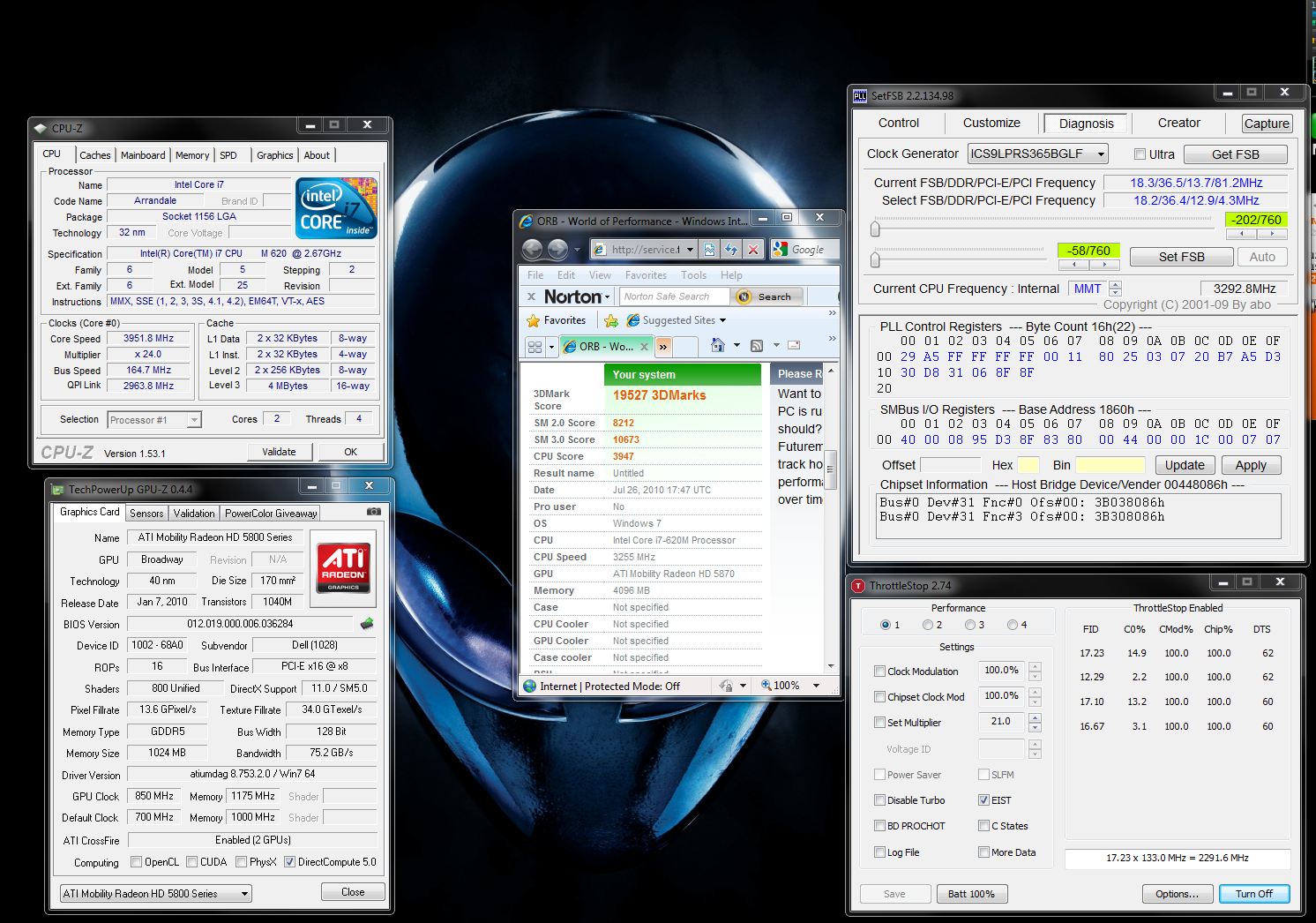Image resolution: width=1316 pixels, height=923 pixels.
Task: Expand the ATI Mobility Radeon GPU selector dropdown
Action: tap(244, 894)
